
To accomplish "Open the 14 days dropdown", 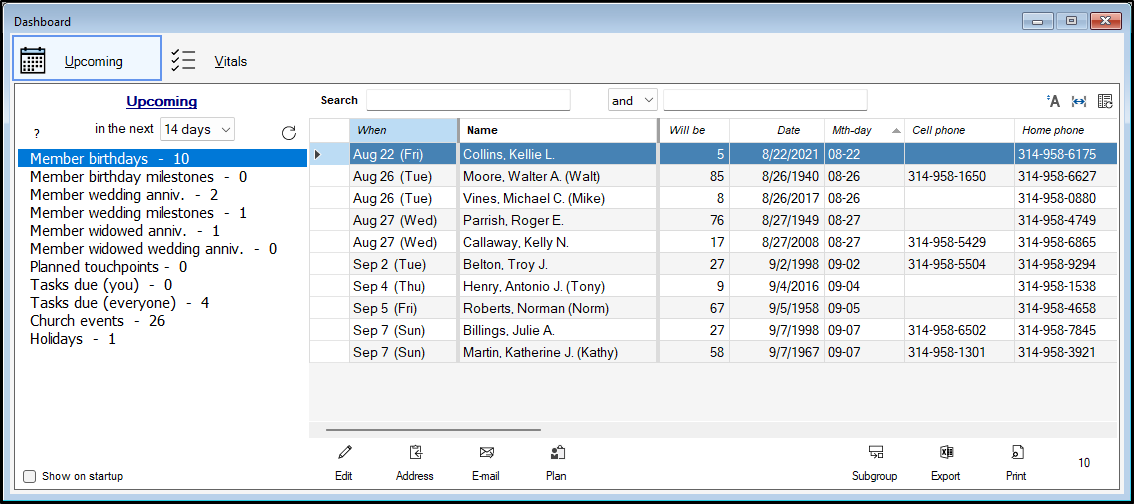I will point(198,129).
